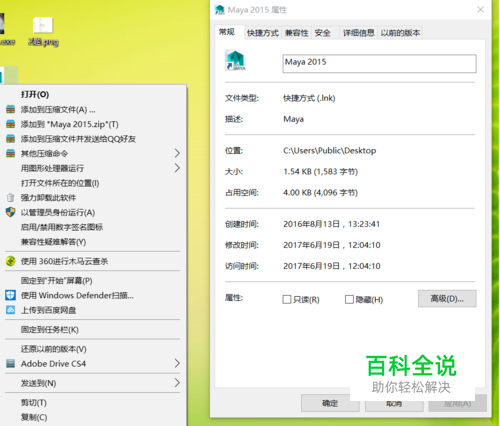This screenshot has height=426, width=500.
Task: Switch to the 以前的版本 tab
Action: click(400, 33)
